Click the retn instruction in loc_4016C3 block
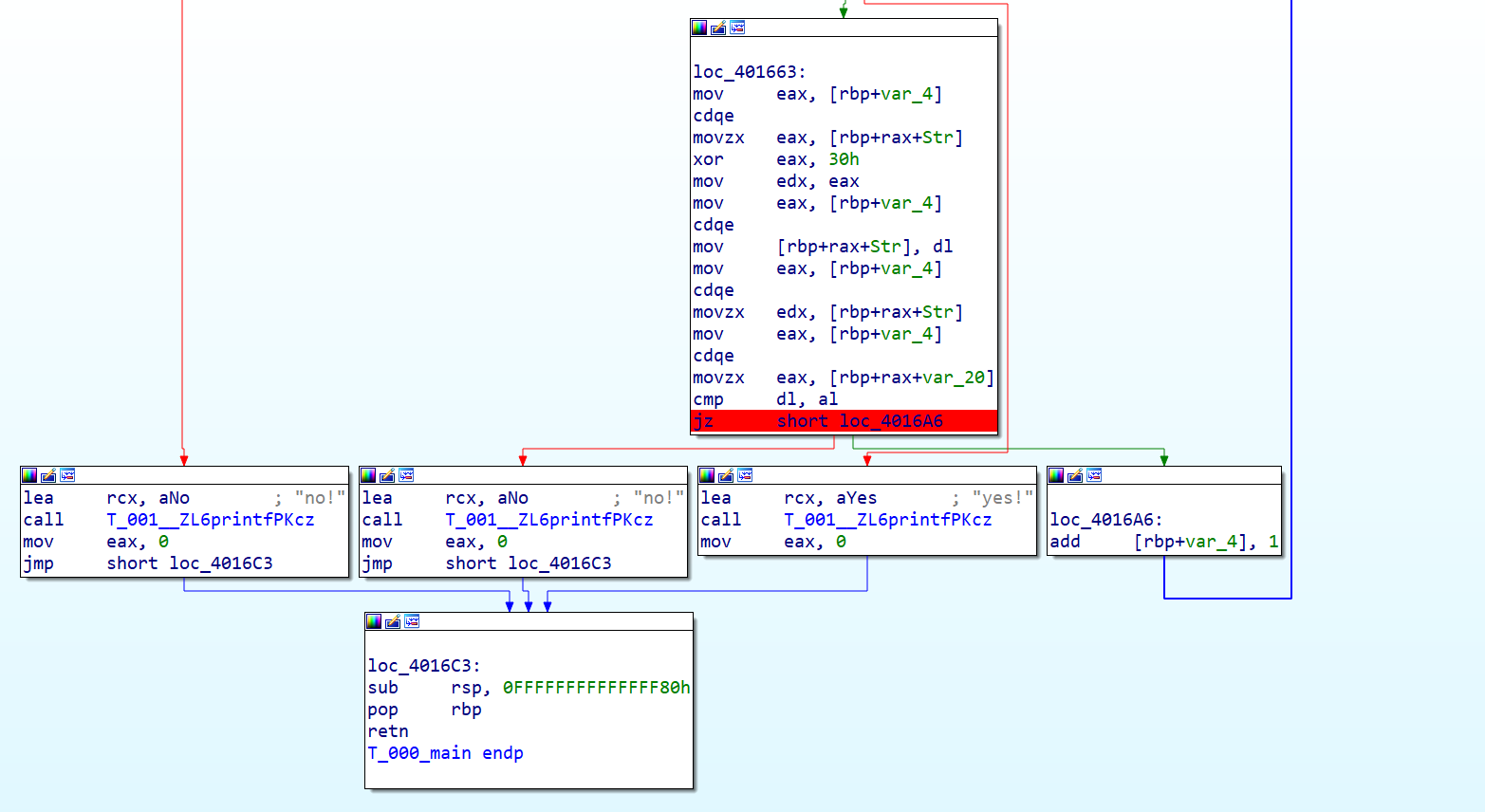The height and width of the screenshot is (812, 1485). [x=388, y=731]
